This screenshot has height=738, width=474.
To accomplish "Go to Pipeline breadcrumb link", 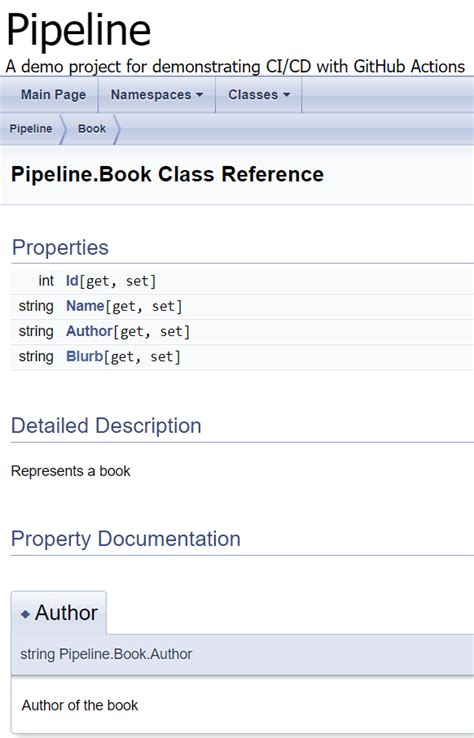I will tap(31, 128).
